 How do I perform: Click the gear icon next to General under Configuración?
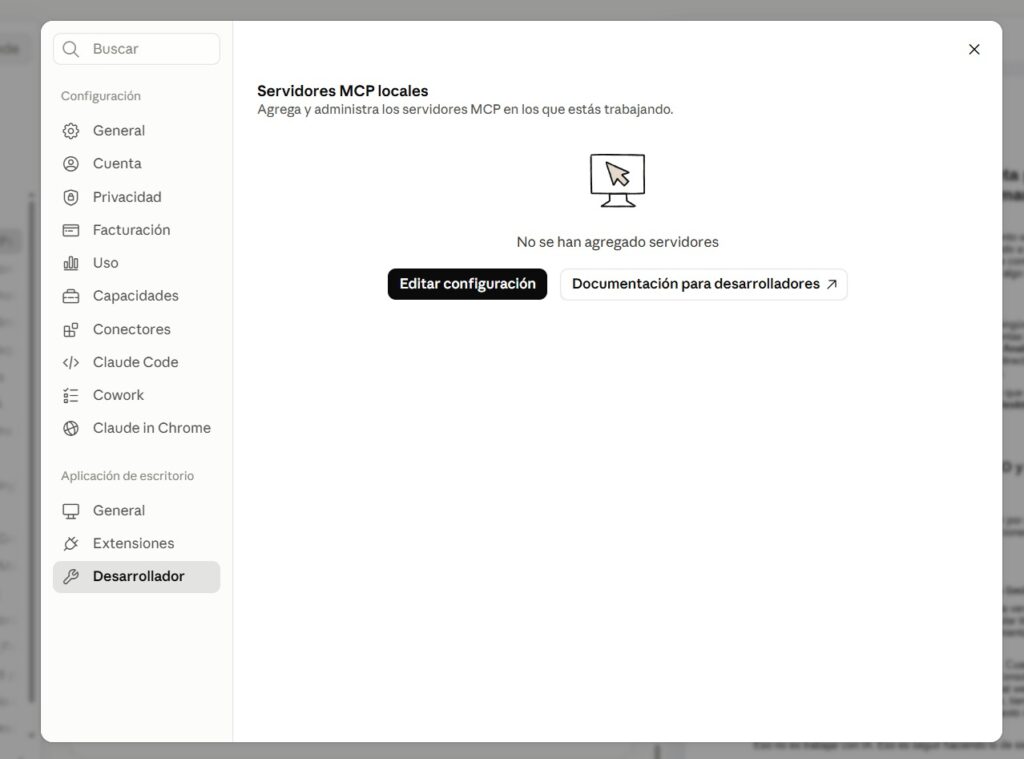71,131
